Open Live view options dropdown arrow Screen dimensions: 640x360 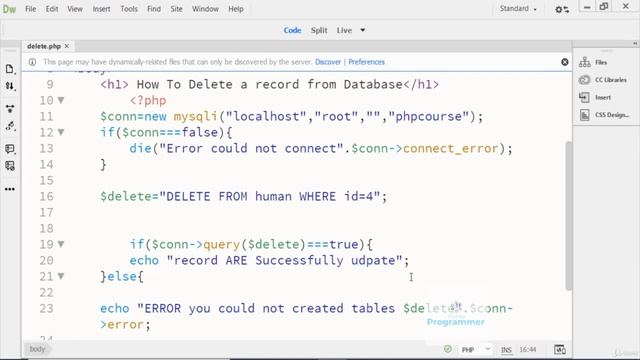pyautogui.click(x=362, y=30)
